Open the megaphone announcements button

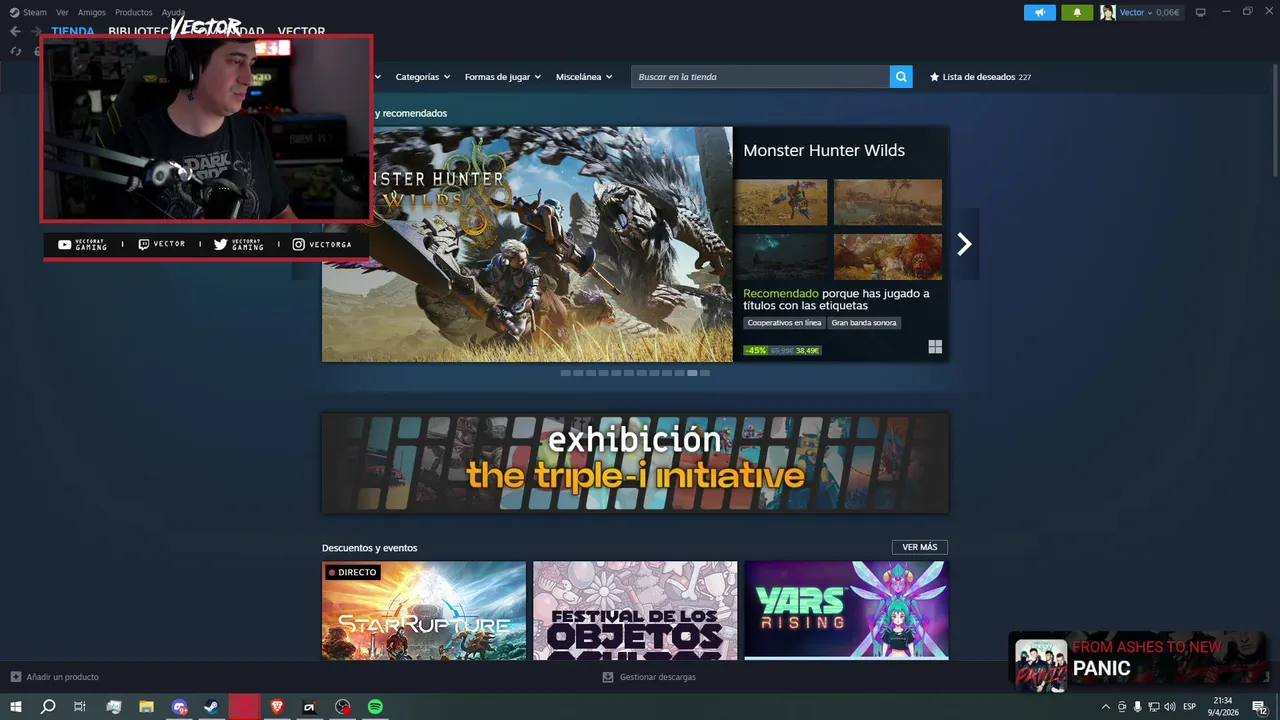[1040, 13]
